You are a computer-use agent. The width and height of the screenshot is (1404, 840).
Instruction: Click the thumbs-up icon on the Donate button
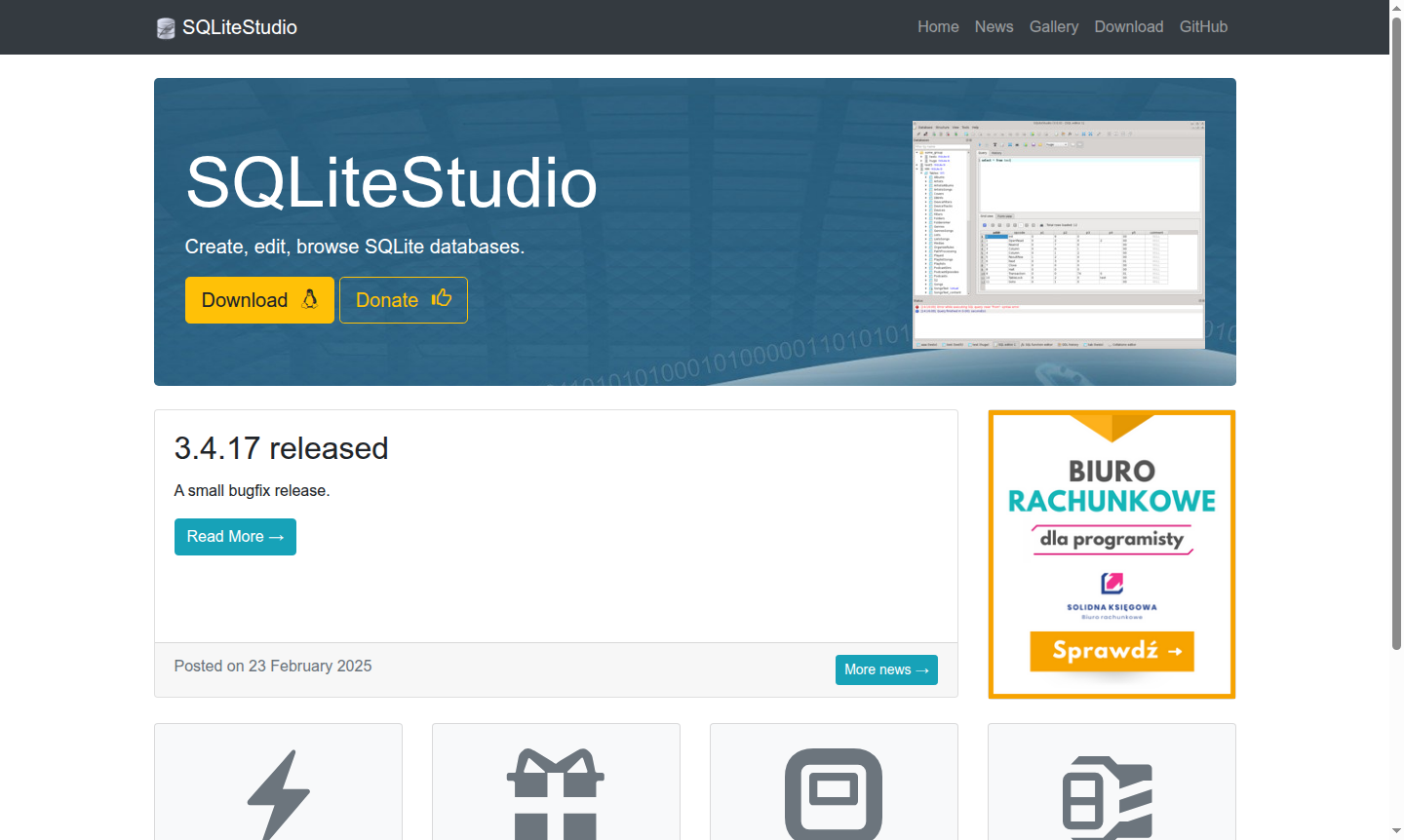coord(441,298)
